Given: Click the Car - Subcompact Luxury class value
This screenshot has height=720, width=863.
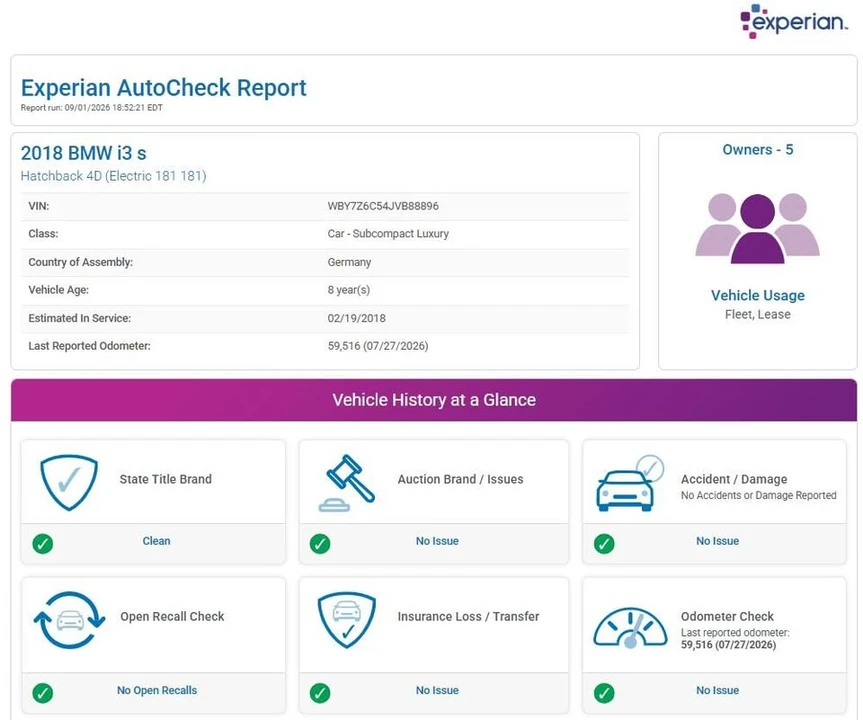Looking at the screenshot, I should tap(388, 233).
